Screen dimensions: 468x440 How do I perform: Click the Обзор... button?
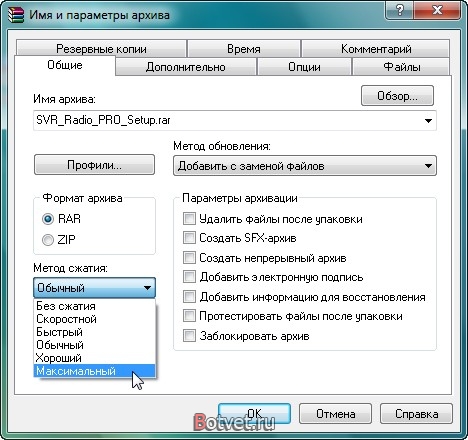tap(397, 96)
